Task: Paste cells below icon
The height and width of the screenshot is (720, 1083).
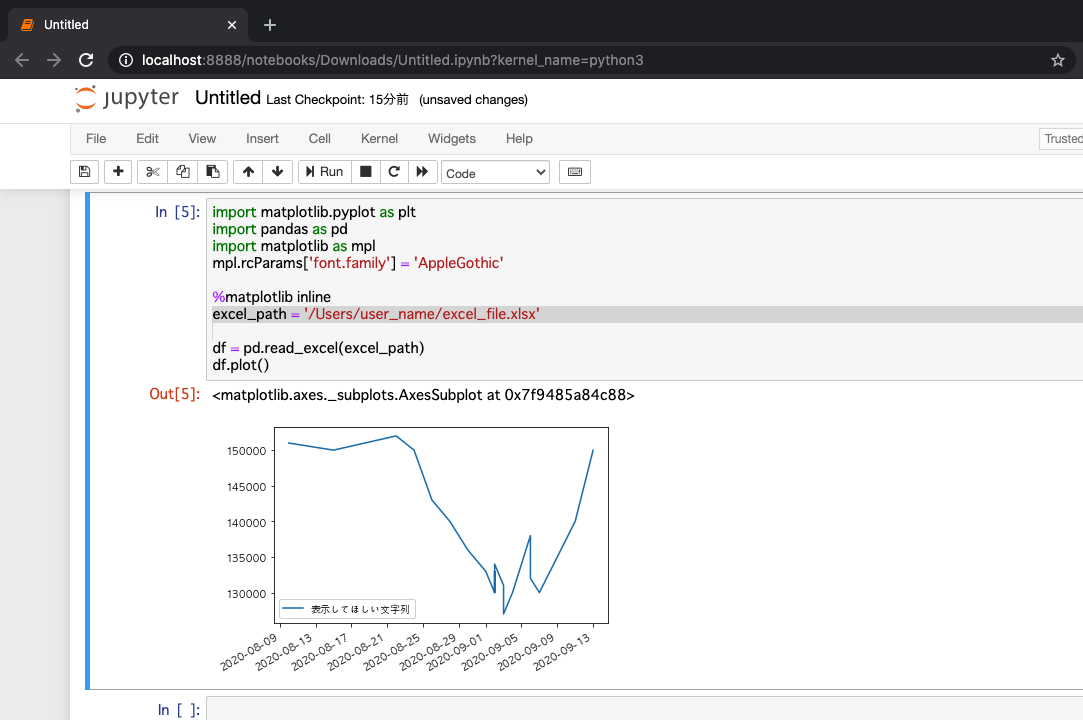Action: click(x=212, y=172)
